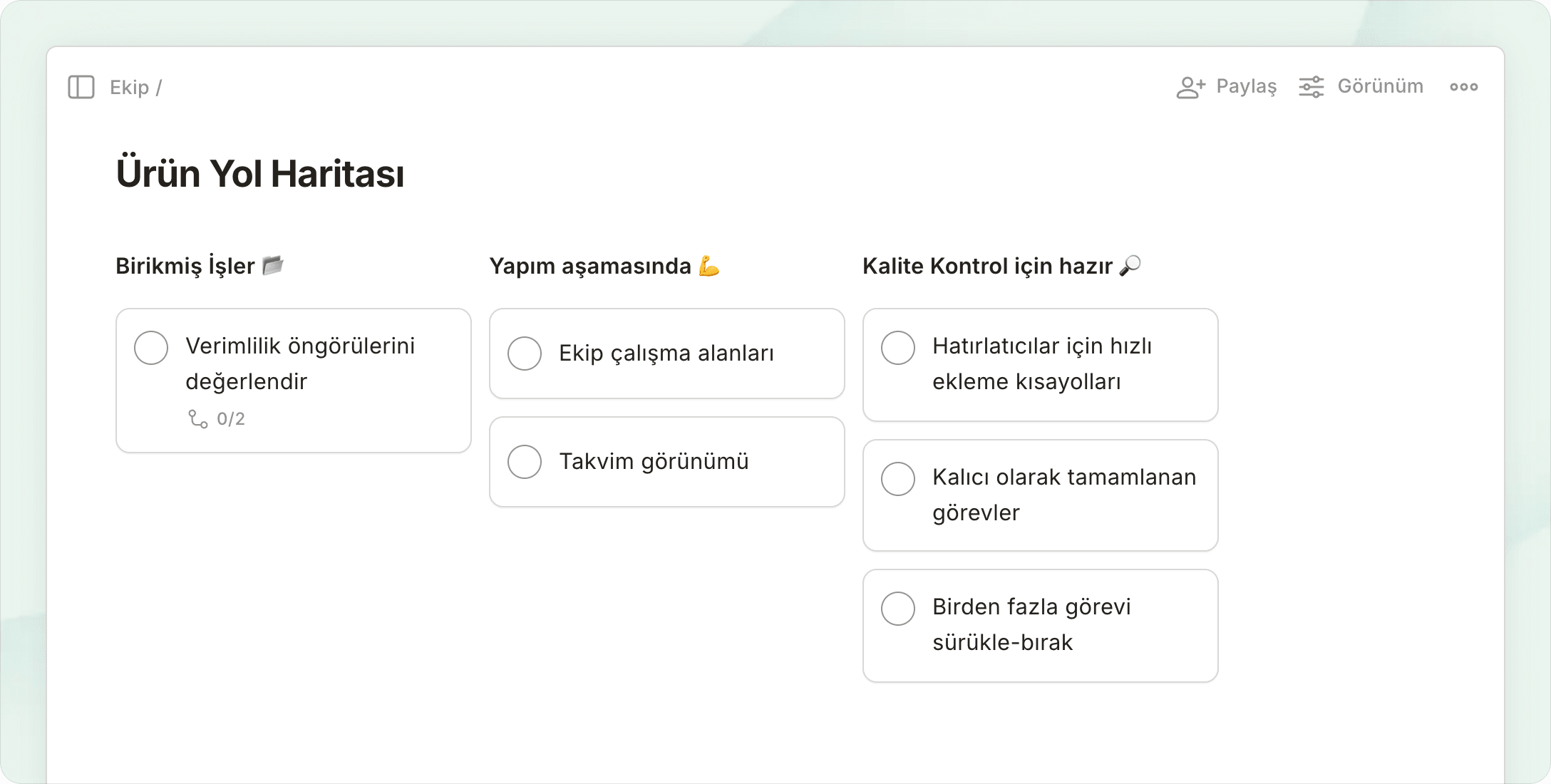
Task: Open the three-dot more options menu
Action: [1463, 87]
